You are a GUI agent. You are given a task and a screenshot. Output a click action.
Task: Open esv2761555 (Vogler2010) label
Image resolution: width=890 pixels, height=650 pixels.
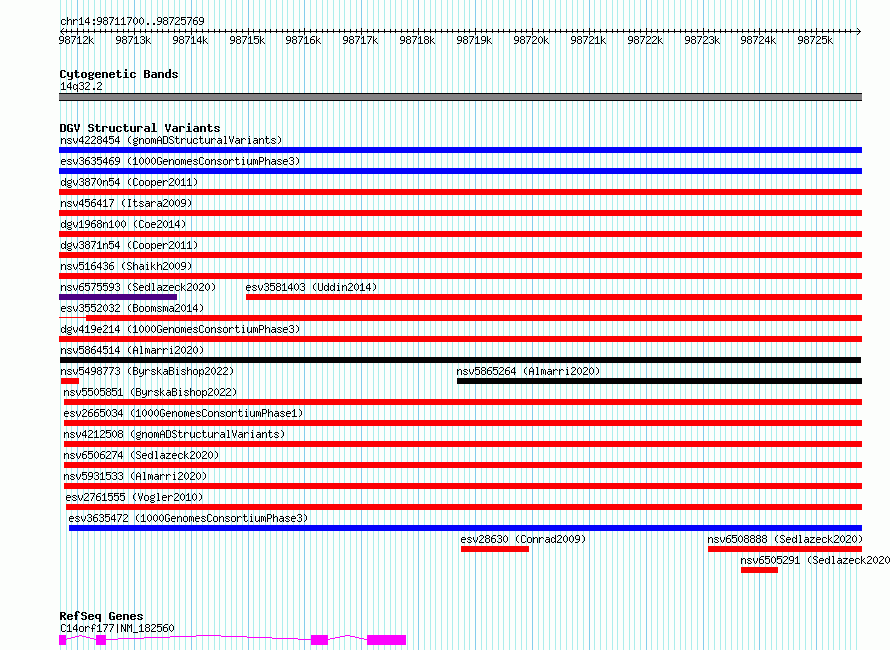pos(135,497)
